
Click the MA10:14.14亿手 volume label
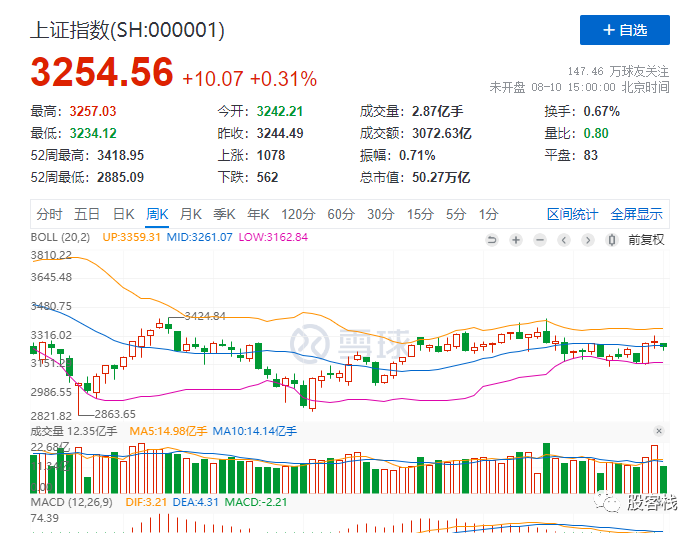point(254,431)
